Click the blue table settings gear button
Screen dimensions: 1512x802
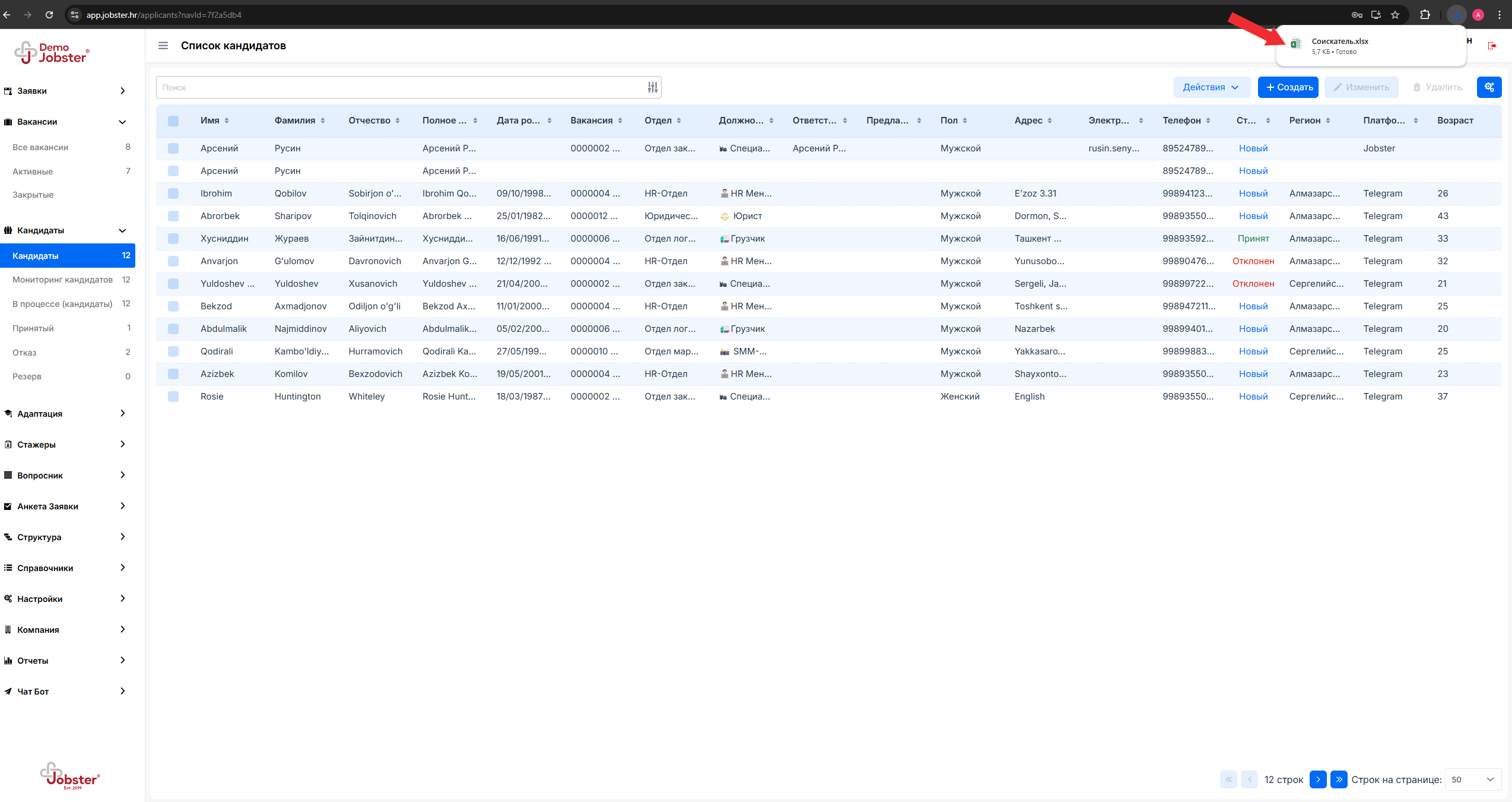pyautogui.click(x=1489, y=87)
